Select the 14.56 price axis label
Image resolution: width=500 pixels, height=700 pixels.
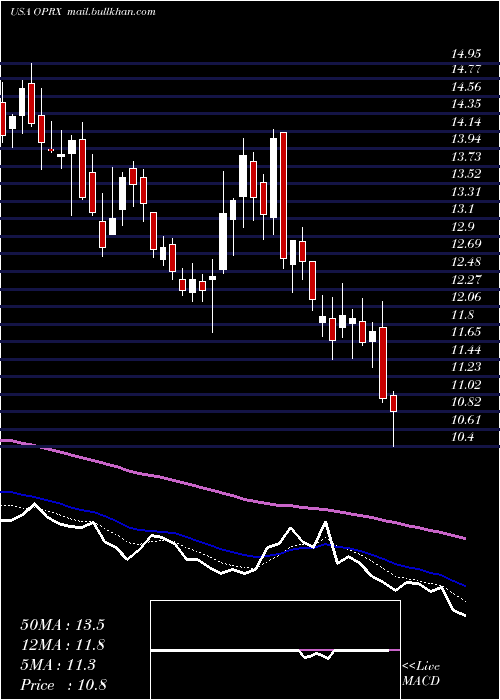[x=466, y=87]
